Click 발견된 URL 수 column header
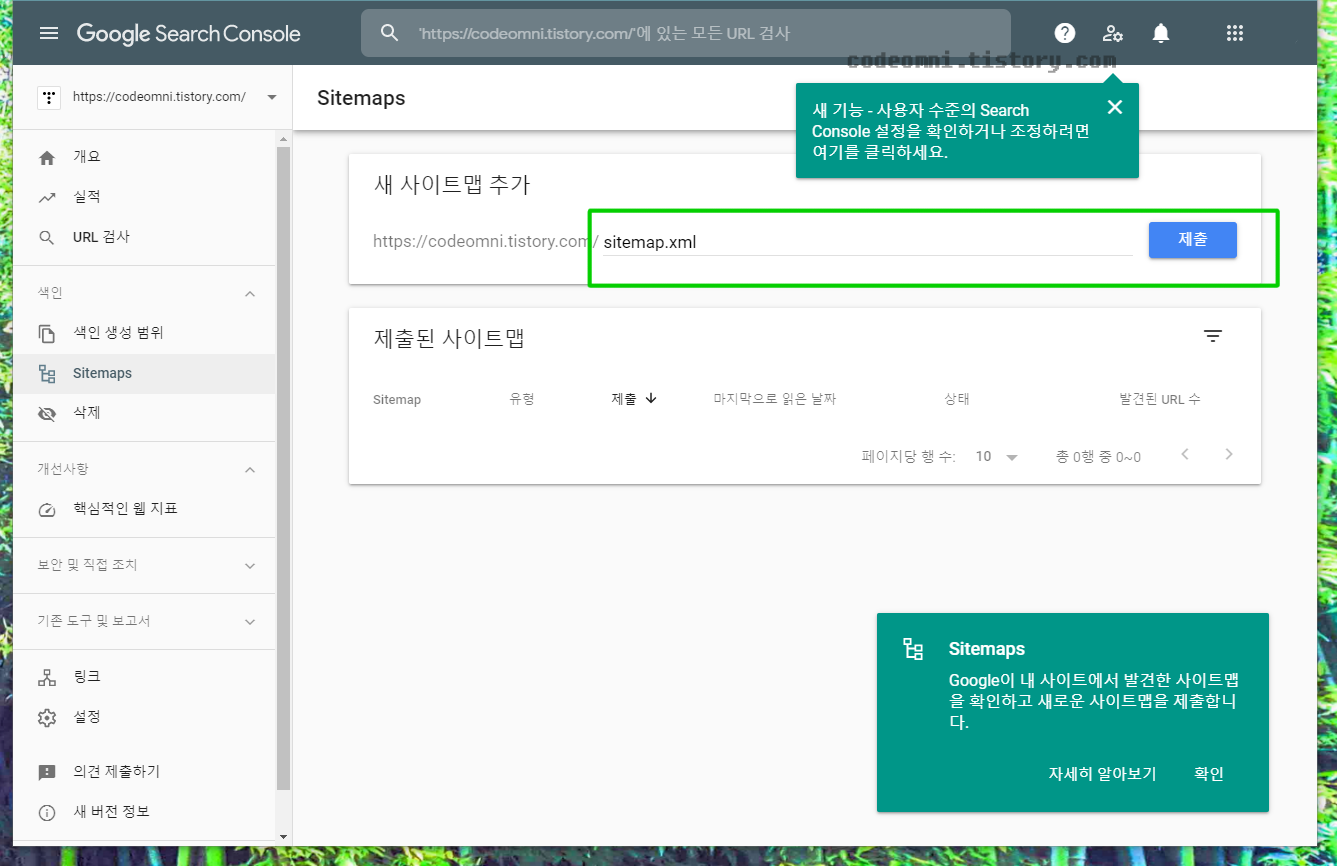Image resolution: width=1337 pixels, height=866 pixels. [x=1160, y=399]
